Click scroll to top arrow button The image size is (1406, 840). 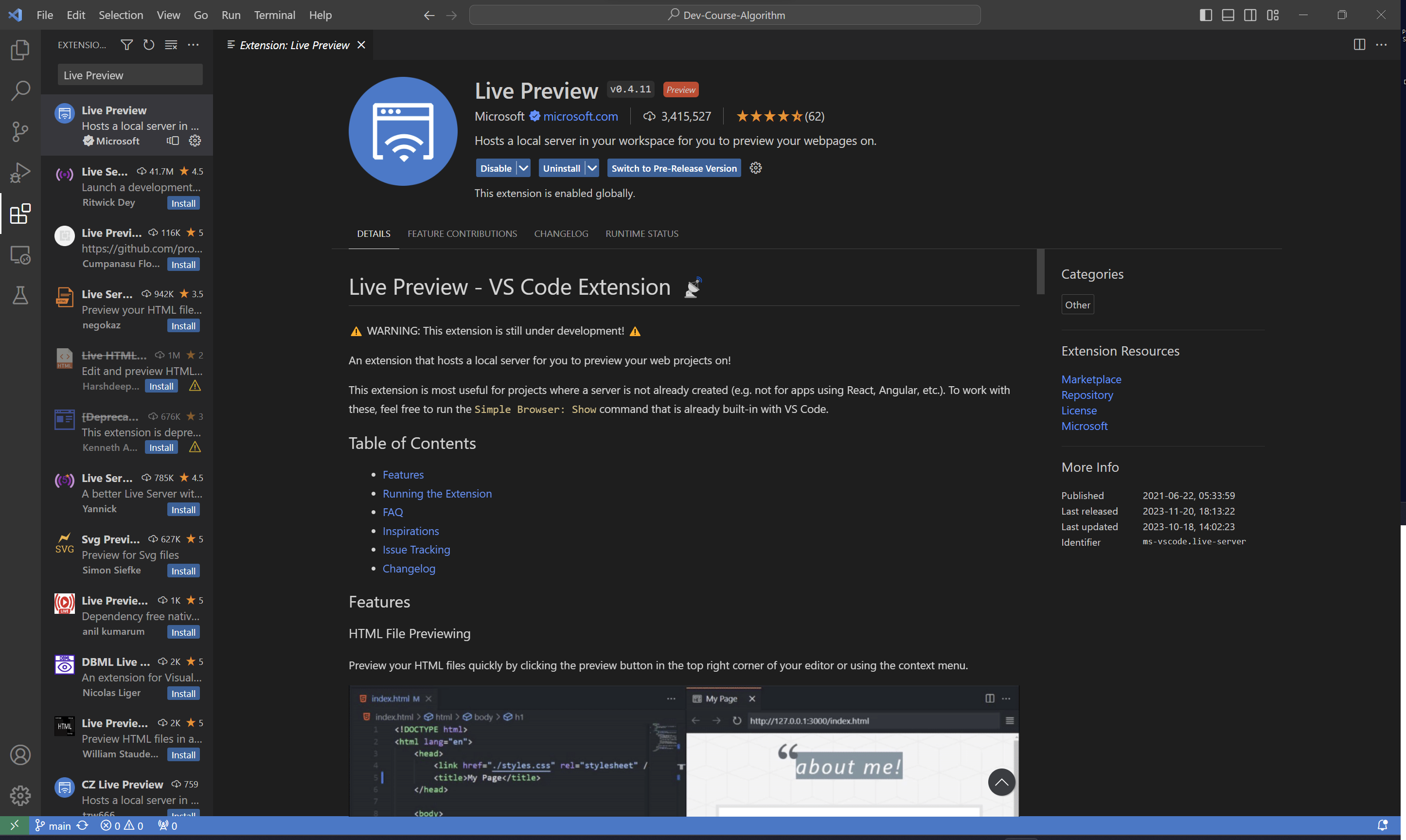[1001, 782]
